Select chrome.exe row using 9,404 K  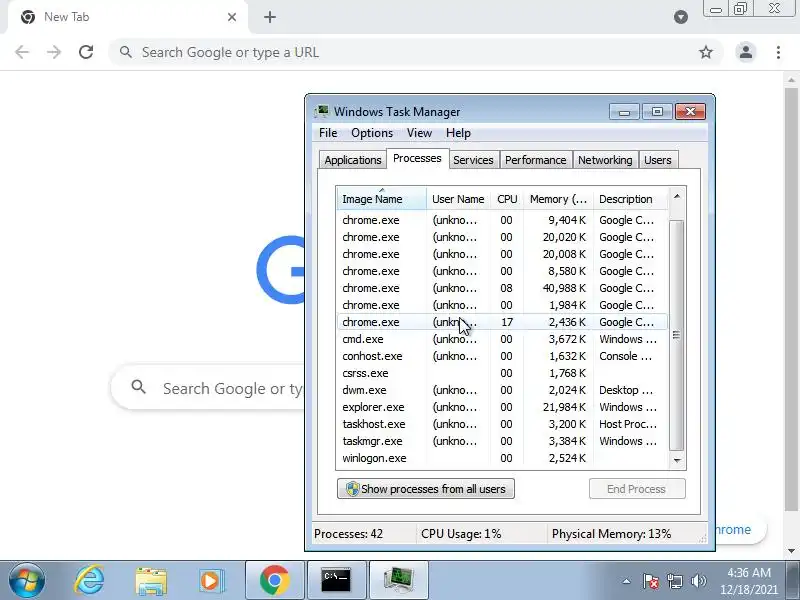point(502,220)
